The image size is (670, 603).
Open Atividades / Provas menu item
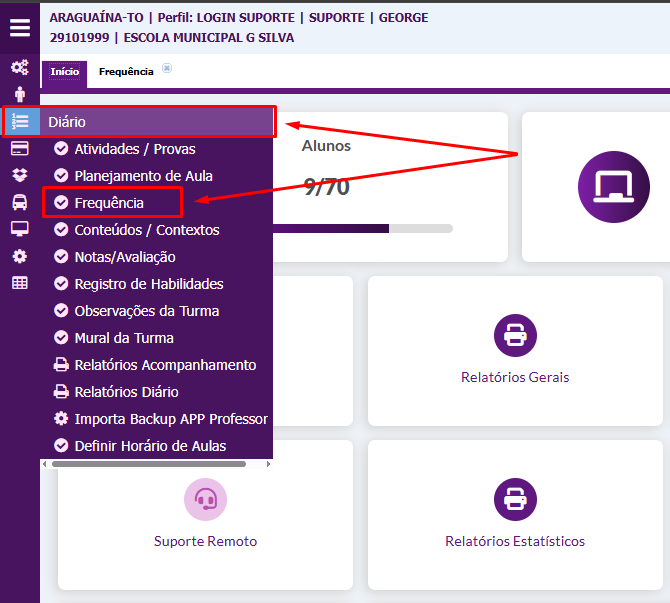point(135,149)
